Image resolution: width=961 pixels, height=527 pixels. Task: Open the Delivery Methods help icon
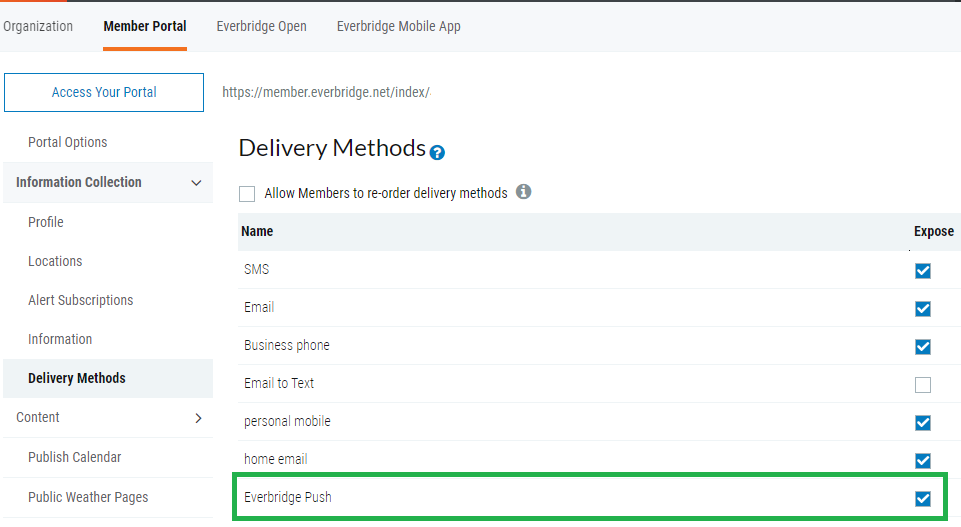click(x=437, y=153)
